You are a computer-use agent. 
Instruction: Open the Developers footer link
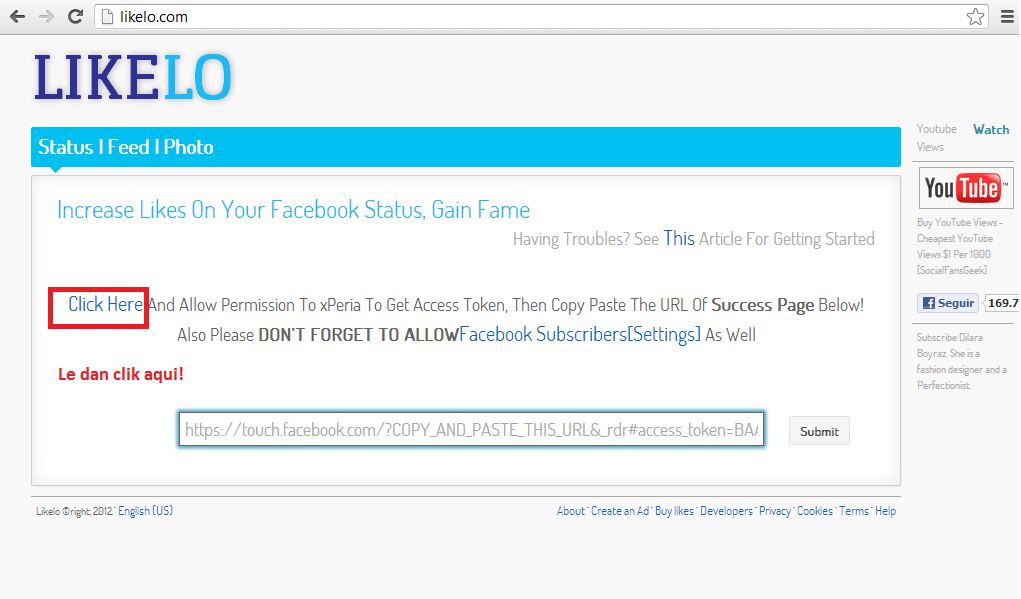pos(726,511)
